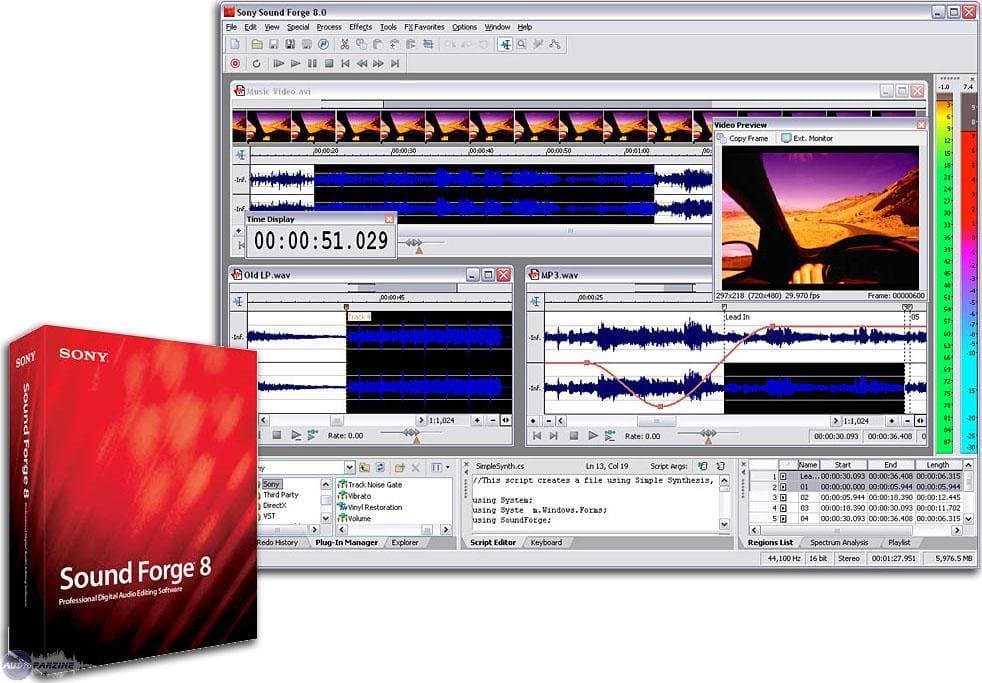Play region 03 in Regions List
The width and height of the screenshot is (982, 683).
point(783,508)
